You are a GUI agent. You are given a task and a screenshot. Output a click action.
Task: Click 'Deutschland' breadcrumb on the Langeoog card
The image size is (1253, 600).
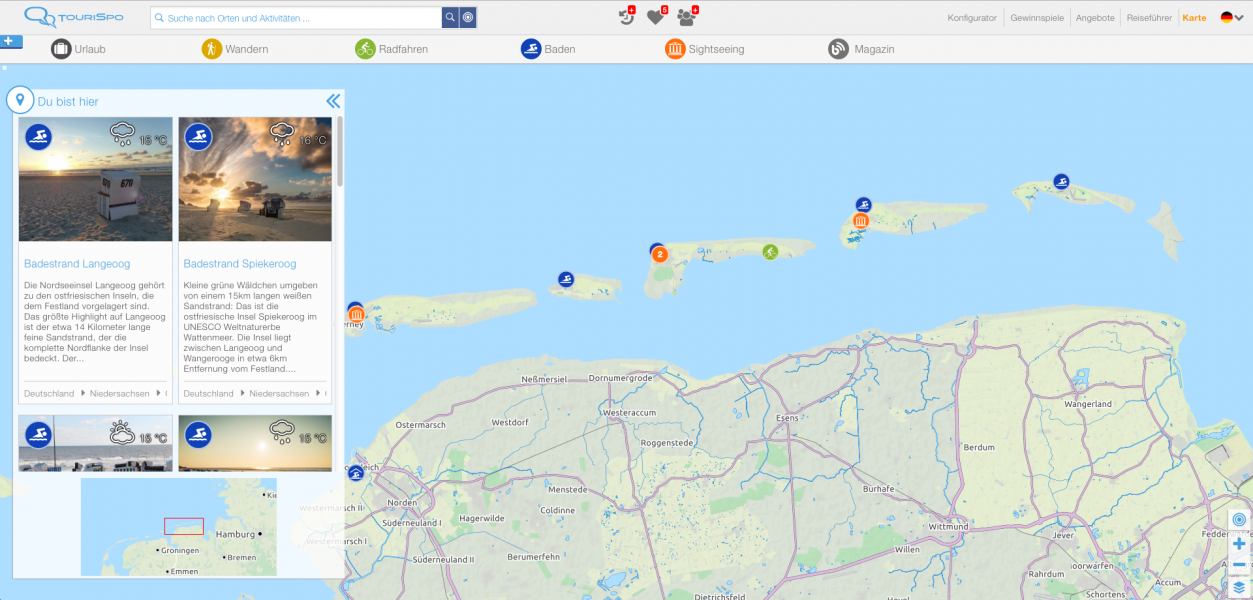[49, 394]
